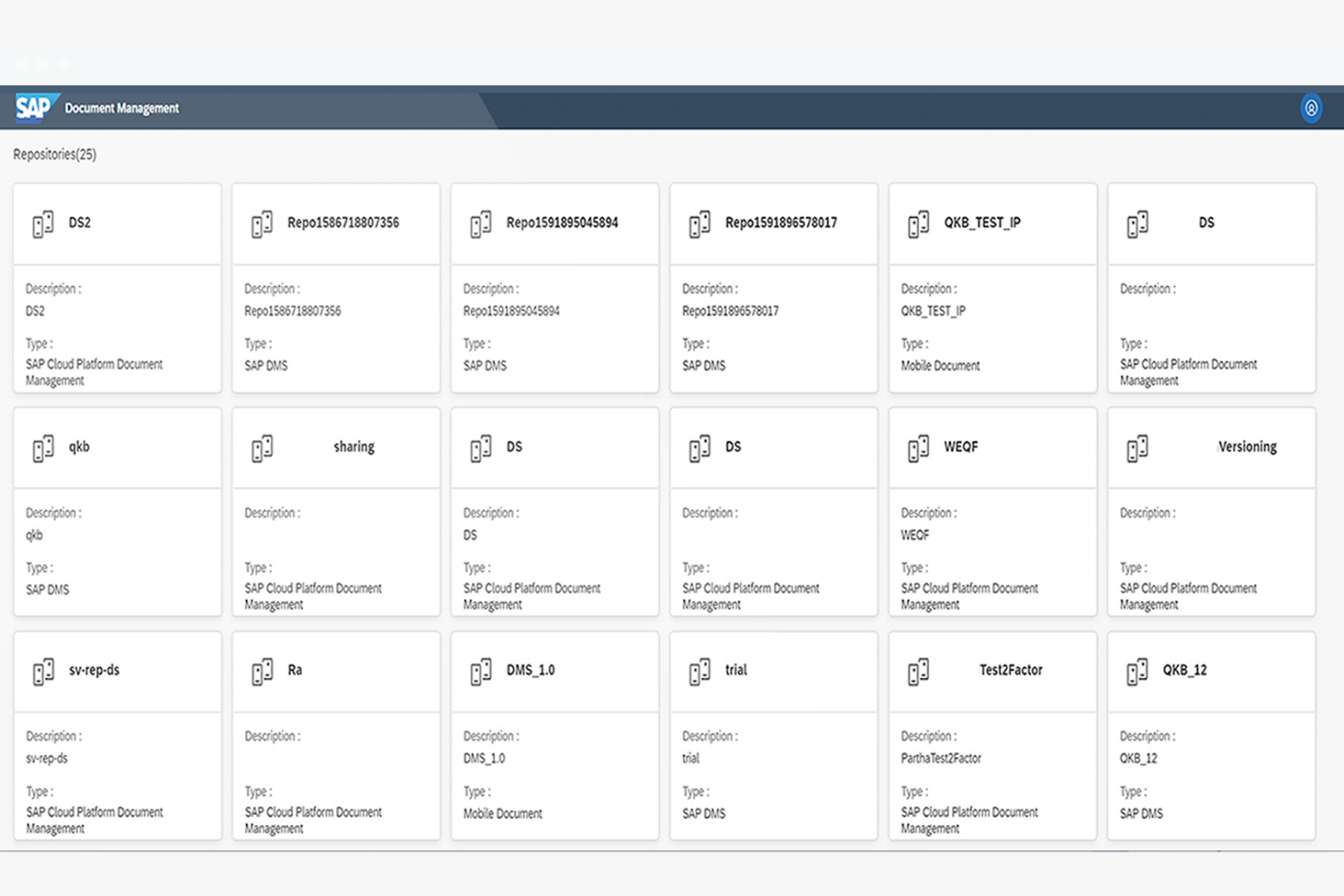Click the Repo1591896578017 repository icon

click(699, 223)
